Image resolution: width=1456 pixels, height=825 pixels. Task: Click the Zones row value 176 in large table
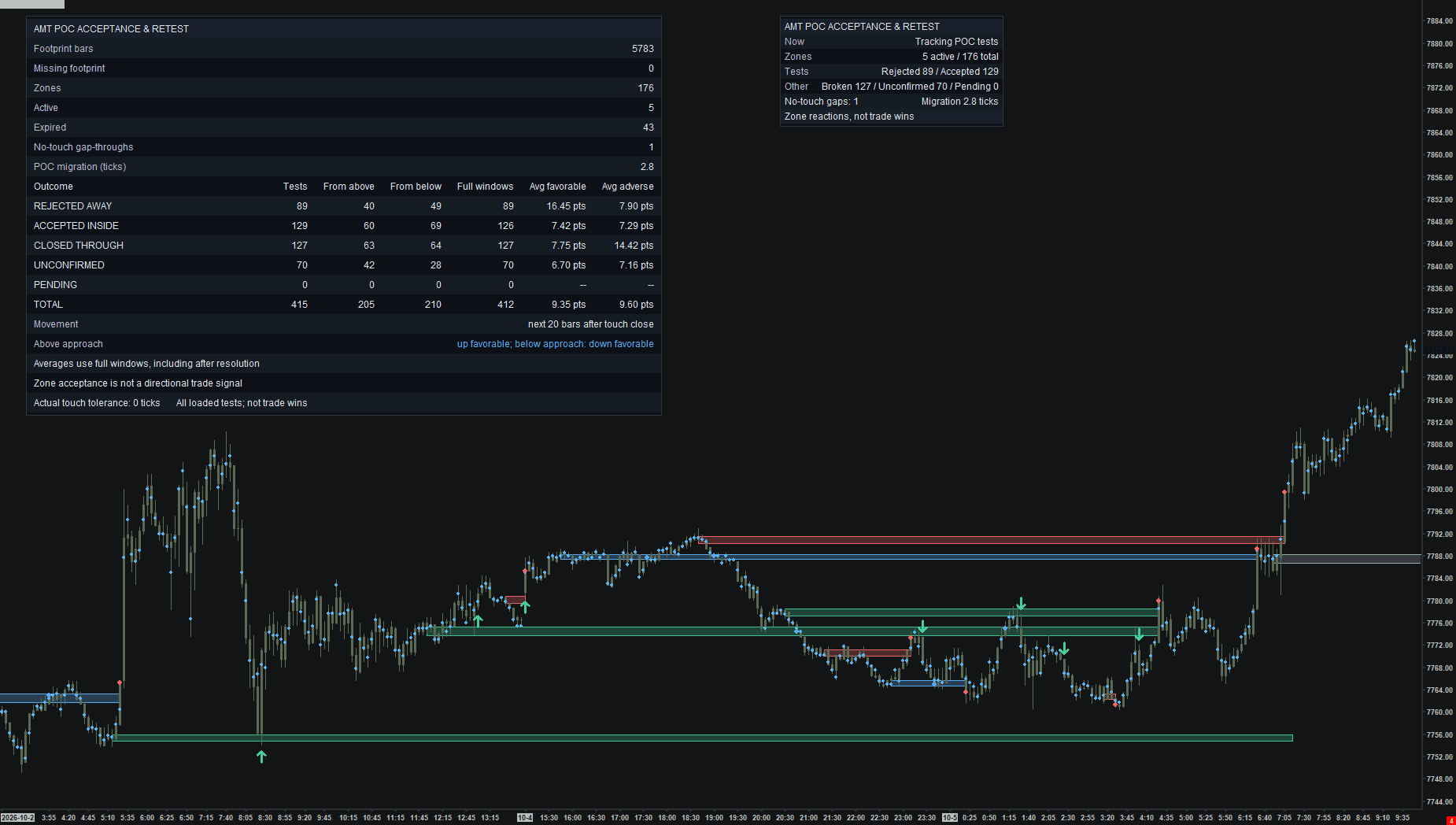[646, 88]
